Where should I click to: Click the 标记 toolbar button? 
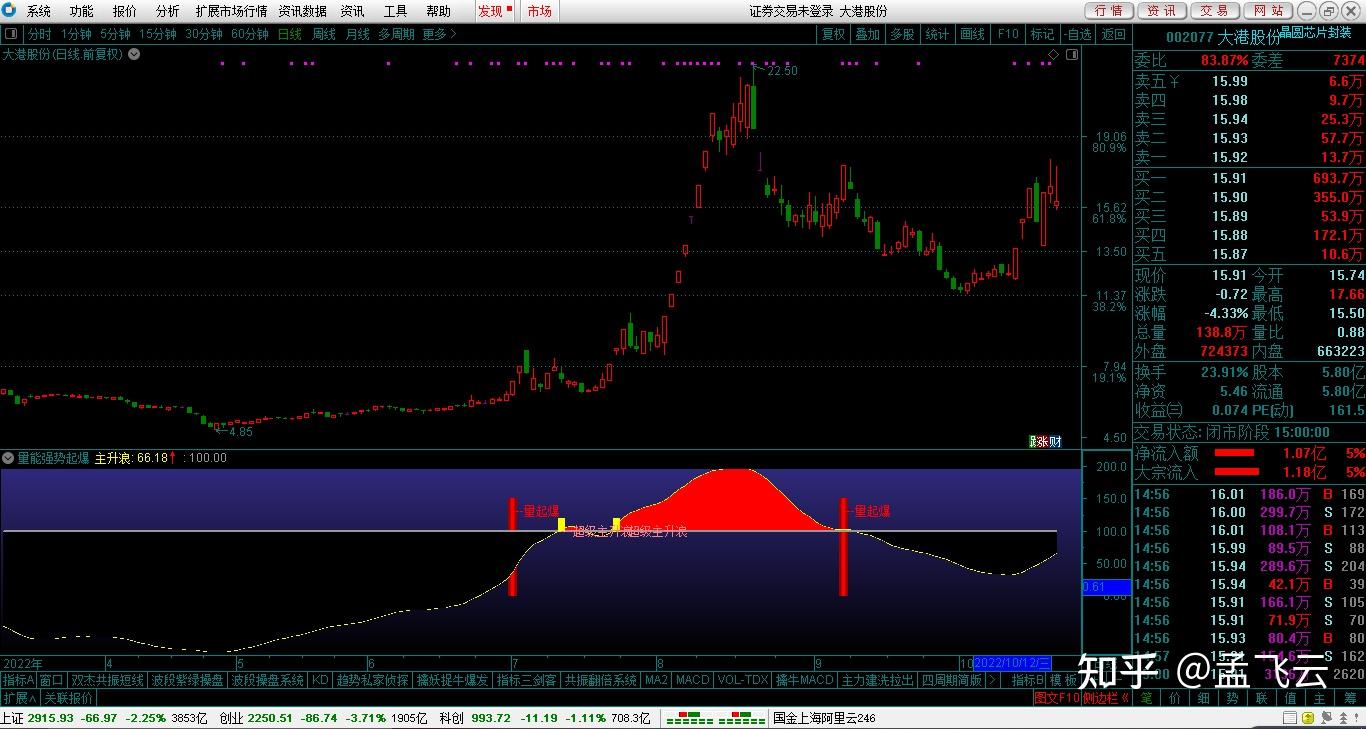pos(1042,34)
